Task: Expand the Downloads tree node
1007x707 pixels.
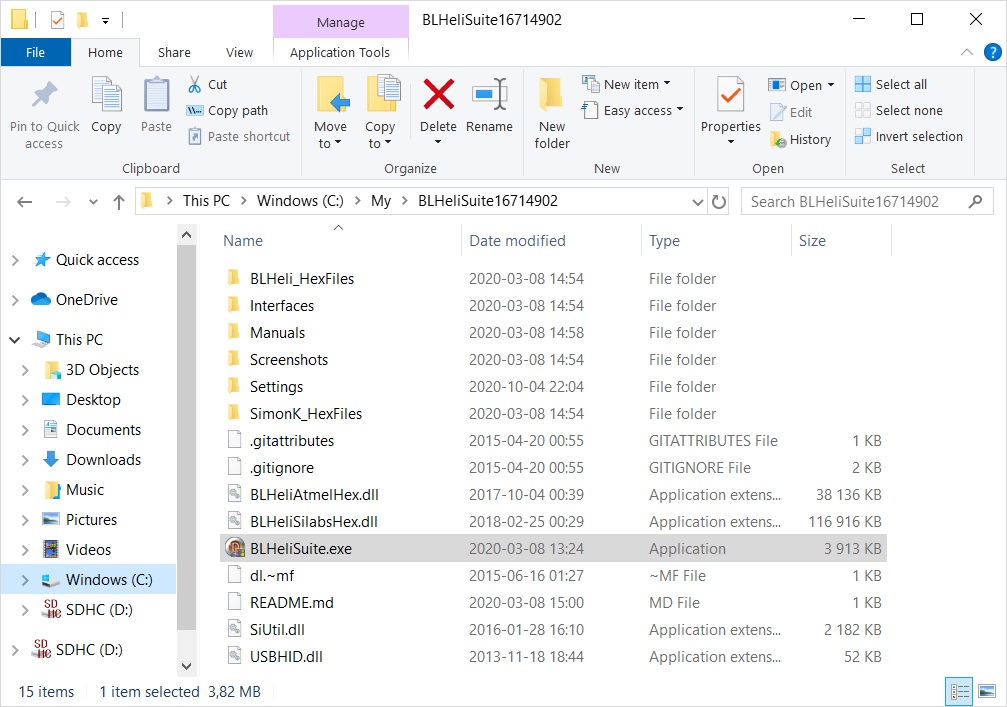Action: coord(25,460)
